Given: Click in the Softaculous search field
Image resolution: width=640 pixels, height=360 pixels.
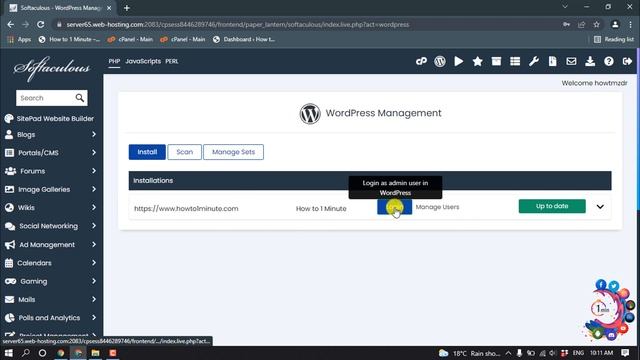Looking at the screenshot, I should tap(45, 98).
